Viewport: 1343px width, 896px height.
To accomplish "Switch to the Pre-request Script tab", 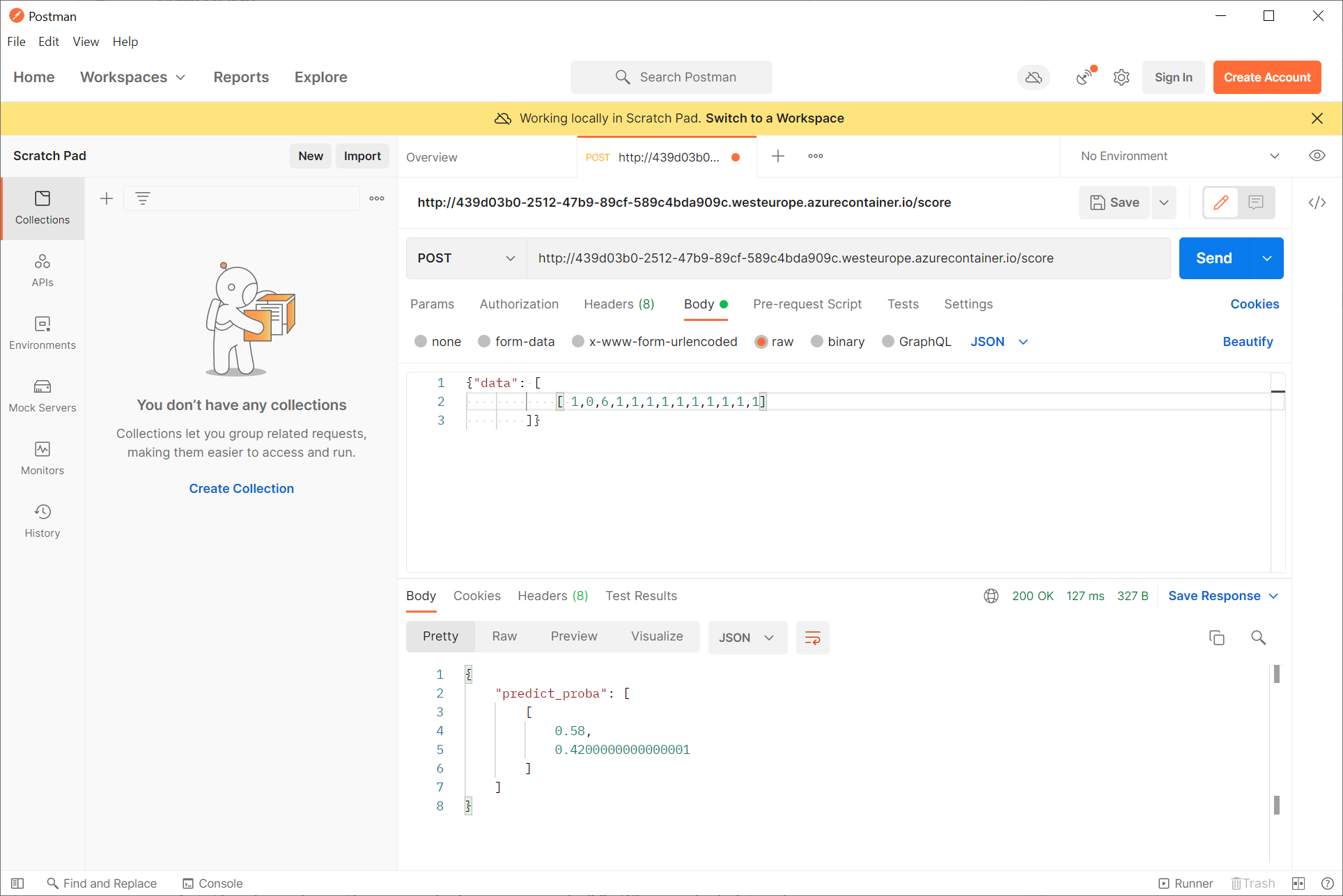I will coord(807,304).
